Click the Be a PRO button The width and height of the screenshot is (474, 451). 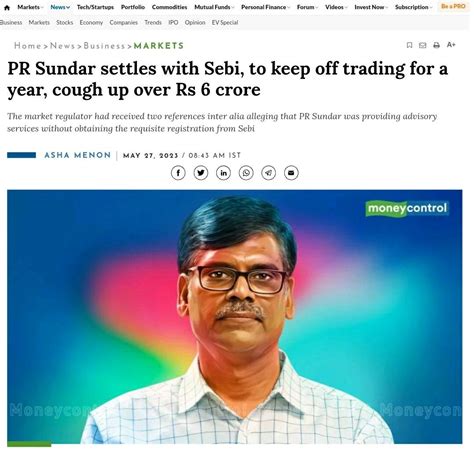[x=453, y=6]
